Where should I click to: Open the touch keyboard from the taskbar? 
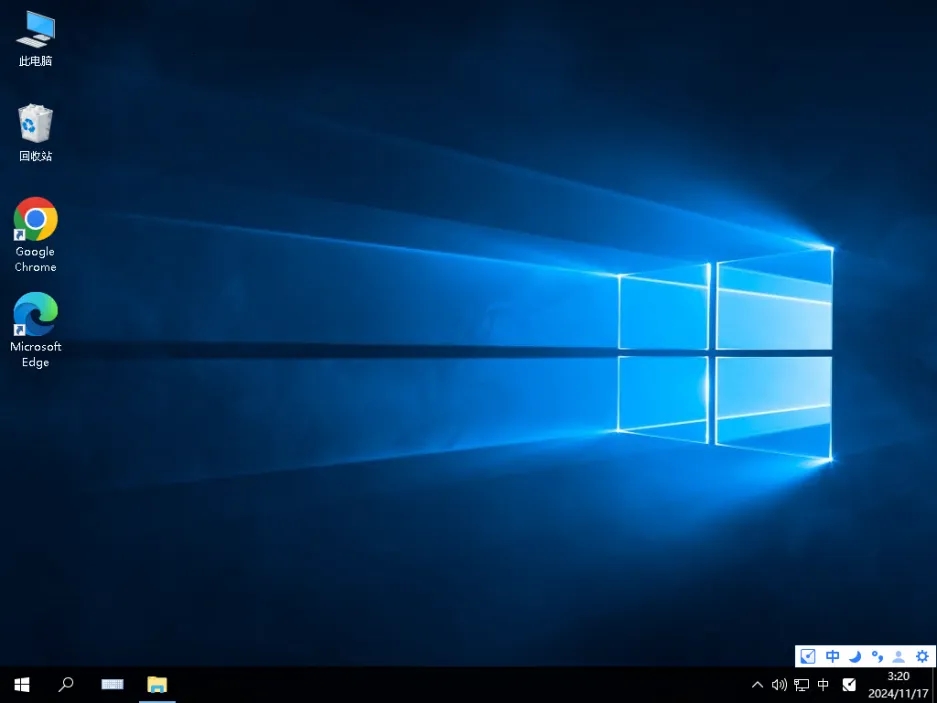pos(112,684)
